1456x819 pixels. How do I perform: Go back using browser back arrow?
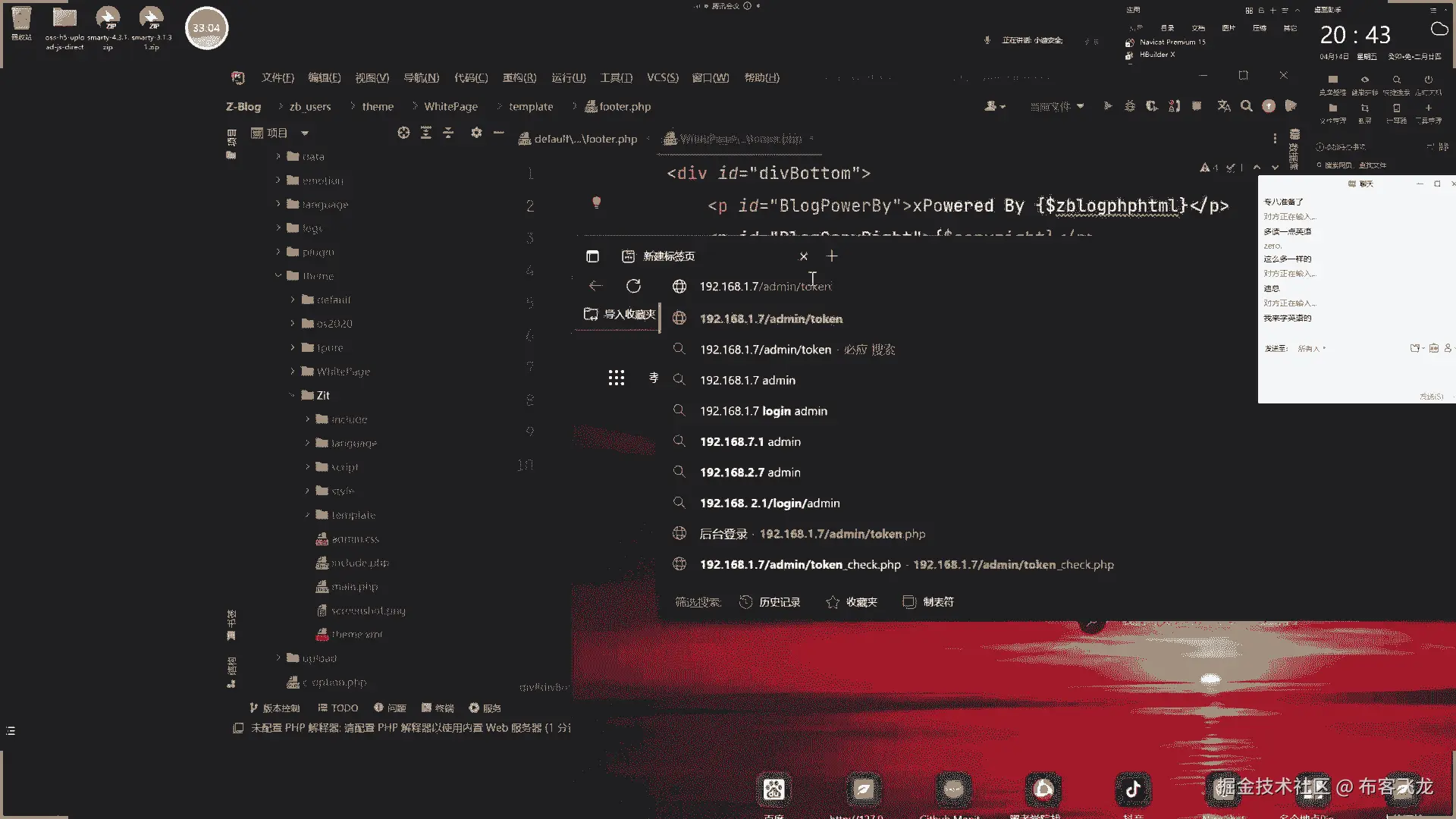[x=595, y=286]
